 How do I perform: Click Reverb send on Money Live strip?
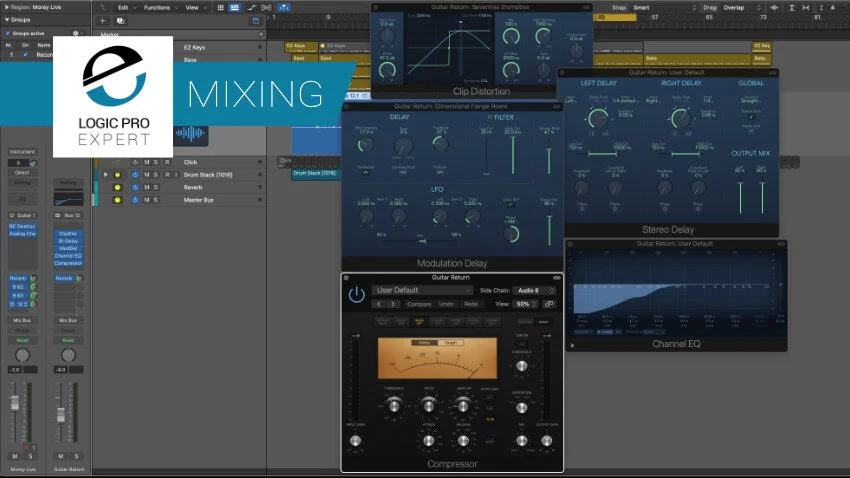point(18,278)
